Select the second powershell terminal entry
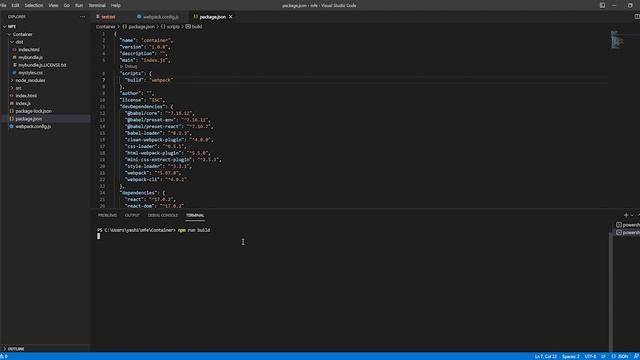 coord(628,233)
